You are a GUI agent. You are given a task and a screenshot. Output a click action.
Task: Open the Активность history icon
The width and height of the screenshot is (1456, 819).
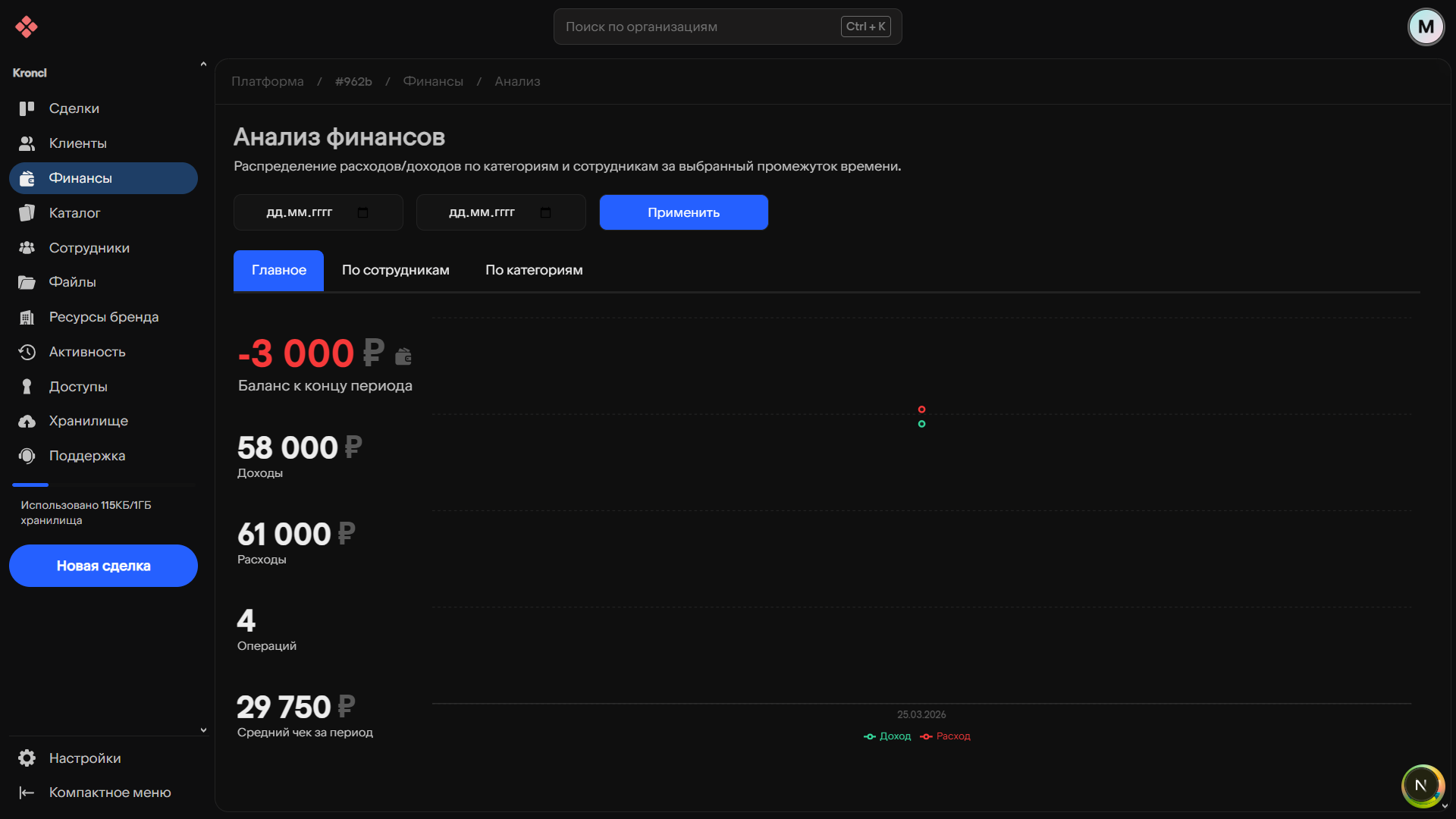click(x=27, y=352)
